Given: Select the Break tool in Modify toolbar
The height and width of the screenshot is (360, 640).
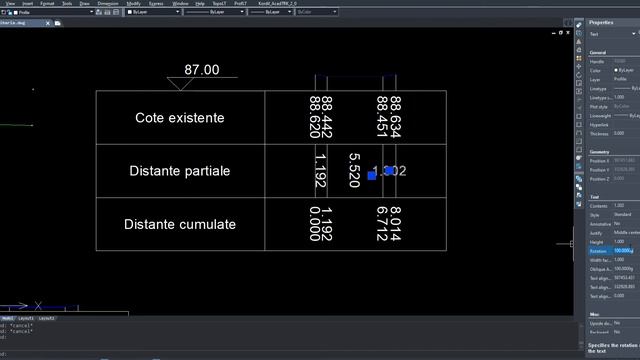Looking at the screenshot, I should (x=579, y=125).
